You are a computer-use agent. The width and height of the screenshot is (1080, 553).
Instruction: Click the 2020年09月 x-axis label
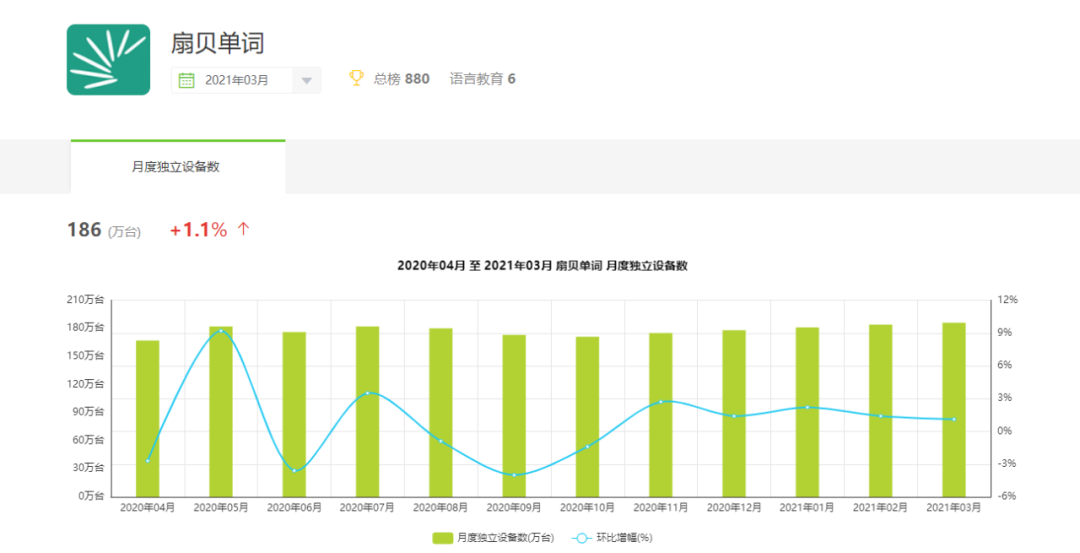coord(514,508)
